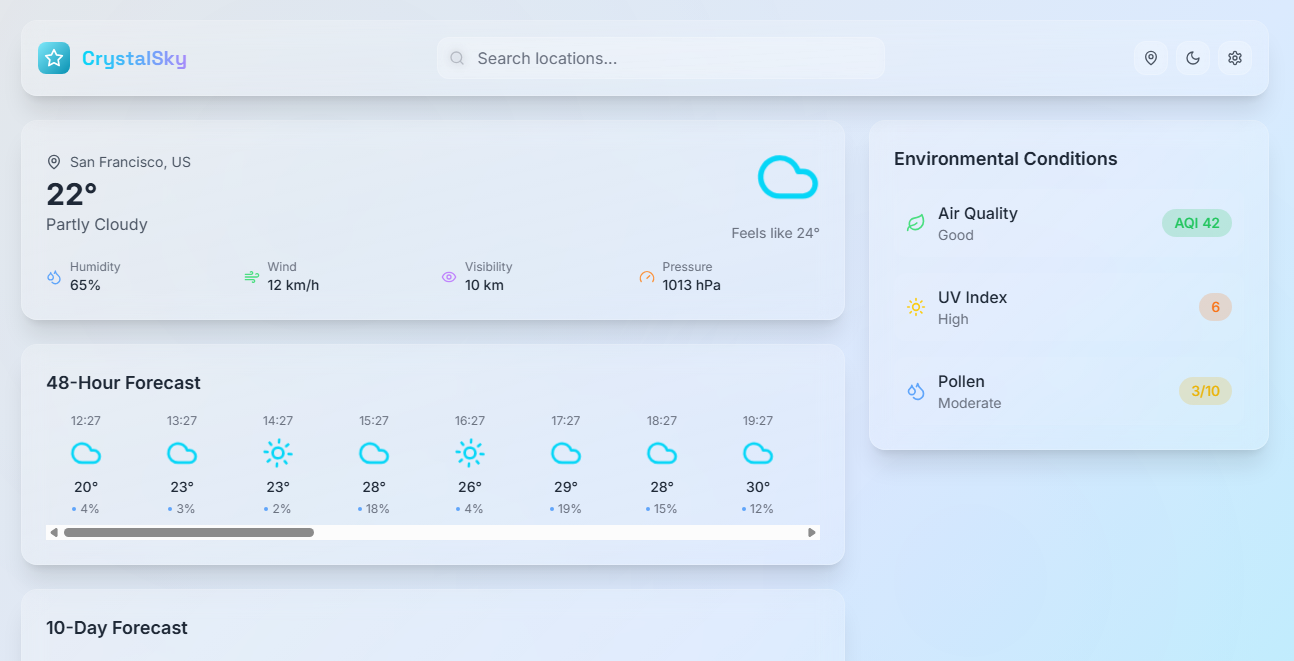This screenshot has height=661, width=1294.
Task: Open the Settings gear icon
Action: tap(1234, 58)
